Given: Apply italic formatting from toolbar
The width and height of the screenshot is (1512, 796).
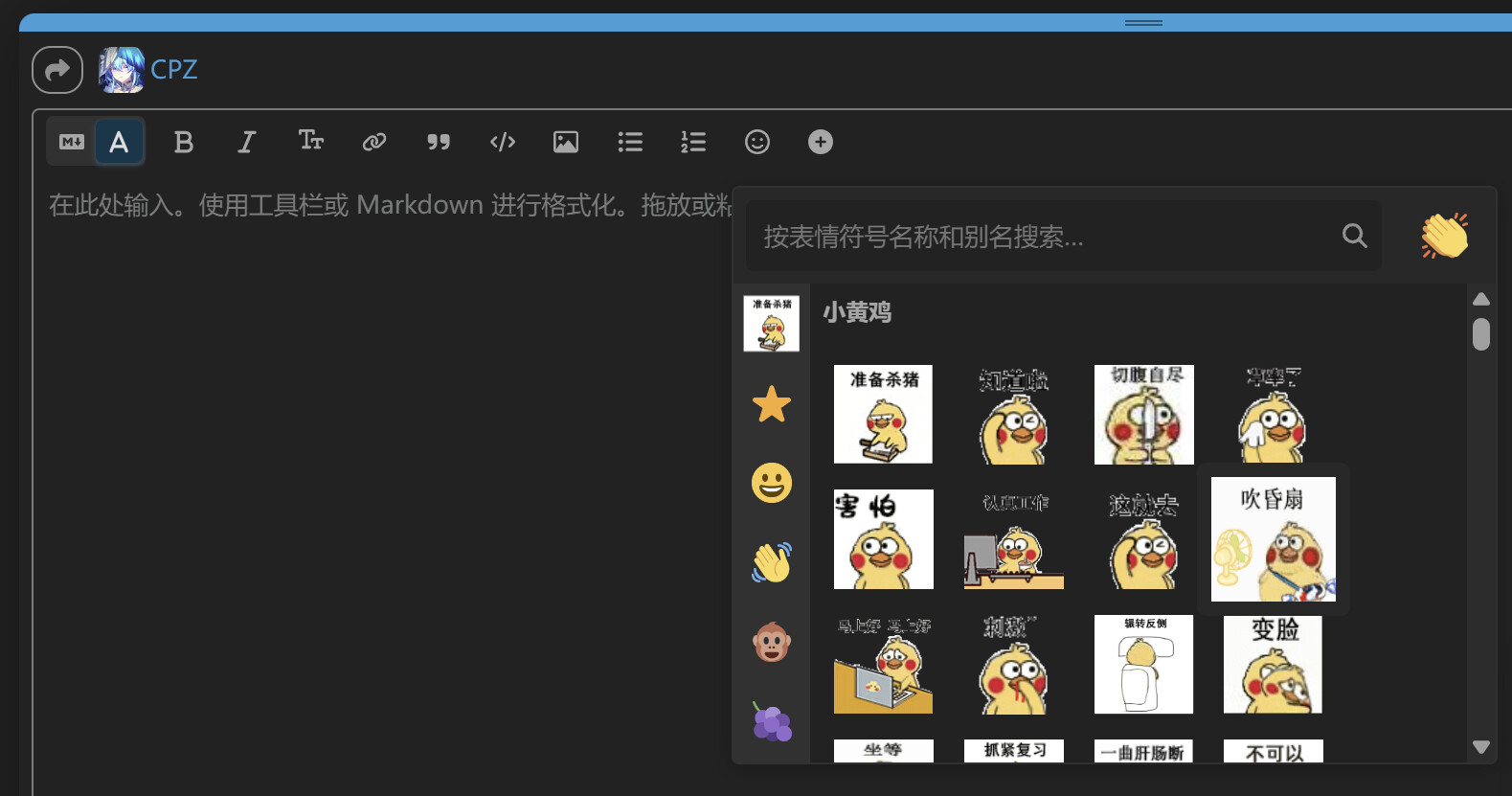Looking at the screenshot, I should tap(246, 143).
